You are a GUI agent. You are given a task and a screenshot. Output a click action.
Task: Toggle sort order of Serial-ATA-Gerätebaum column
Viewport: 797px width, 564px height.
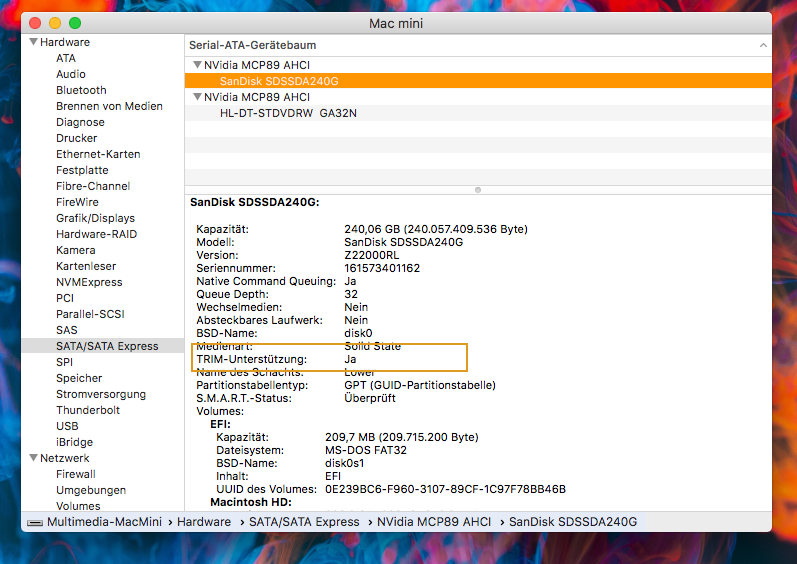point(763,45)
